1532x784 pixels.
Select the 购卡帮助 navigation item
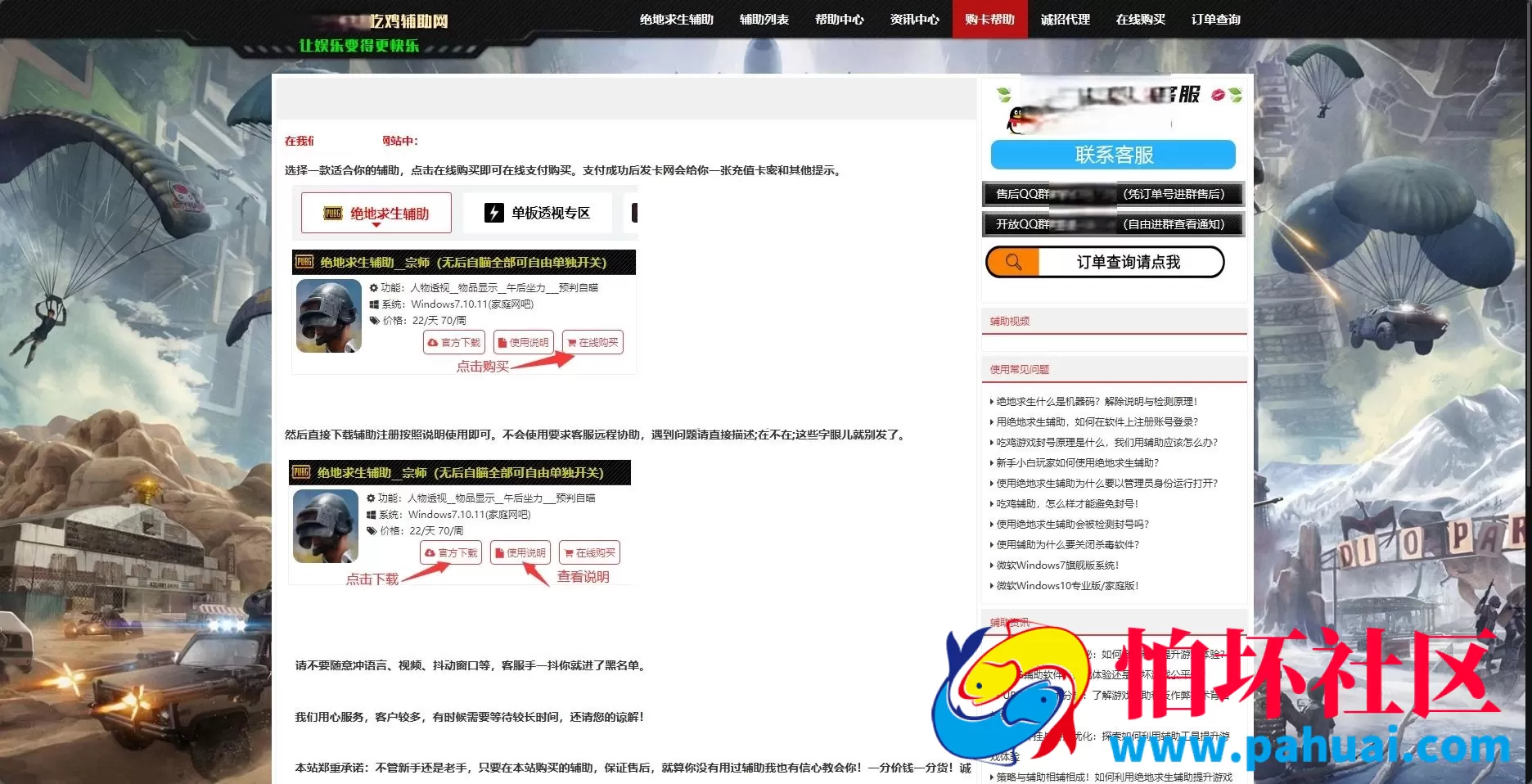989,19
